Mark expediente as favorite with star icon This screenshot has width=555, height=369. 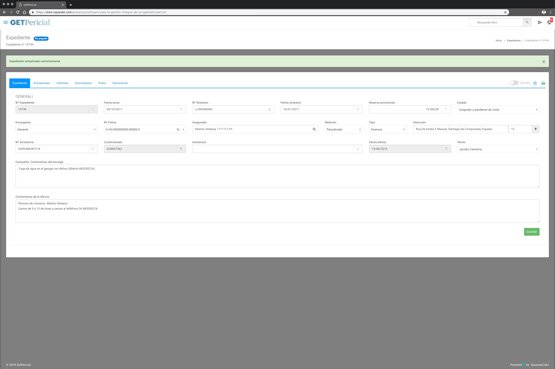(535, 83)
